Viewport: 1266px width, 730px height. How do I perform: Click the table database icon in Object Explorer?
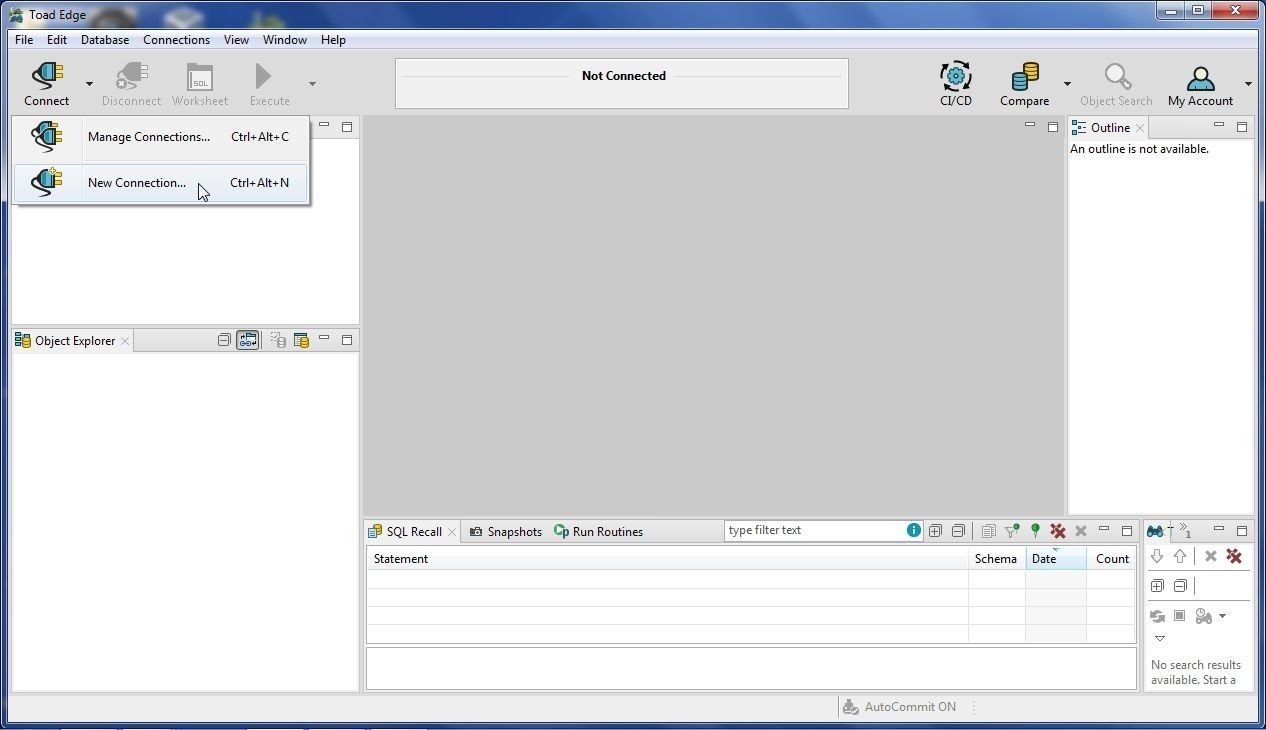pos(301,341)
